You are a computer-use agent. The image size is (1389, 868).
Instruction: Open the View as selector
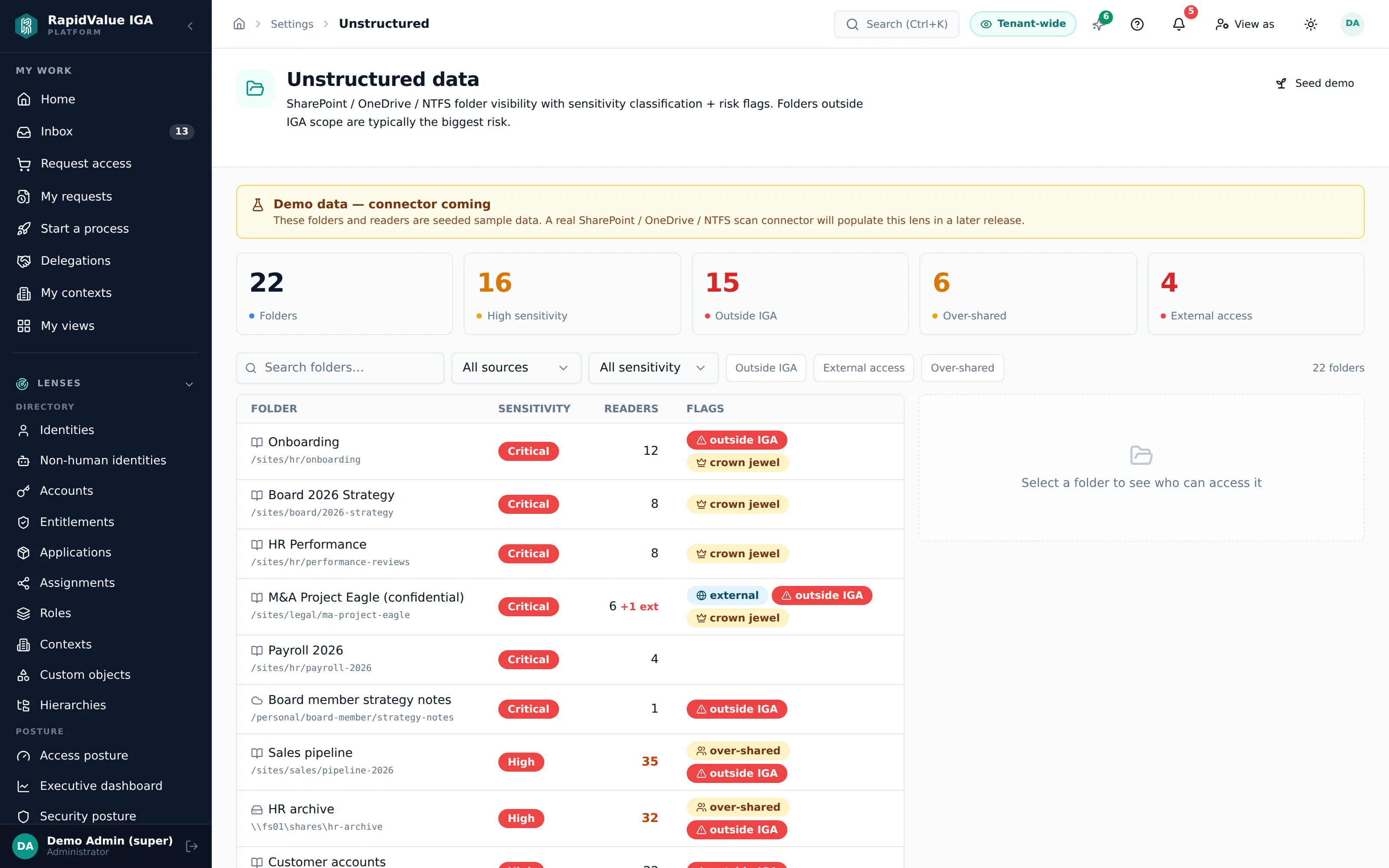coord(1244,24)
